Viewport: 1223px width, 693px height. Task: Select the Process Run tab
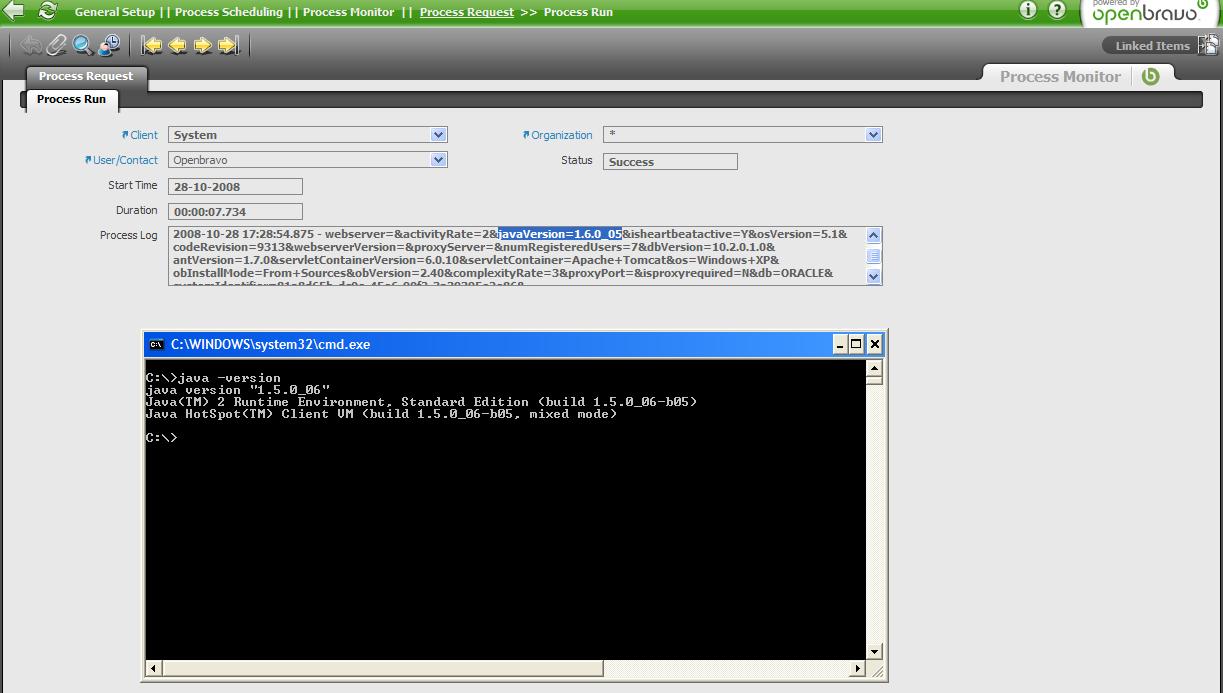71,99
